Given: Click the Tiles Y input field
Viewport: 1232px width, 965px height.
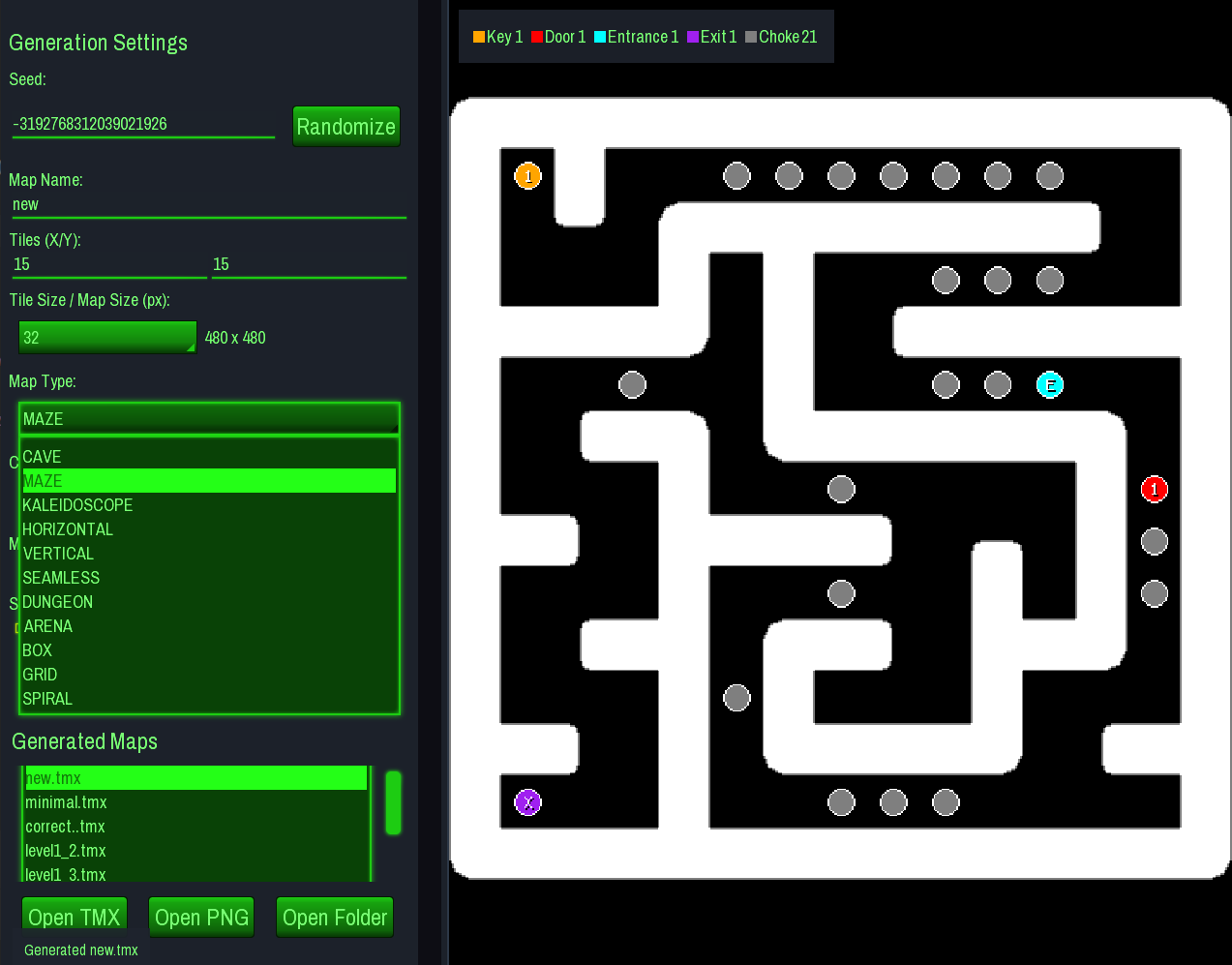Looking at the screenshot, I should click(x=309, y=265).
